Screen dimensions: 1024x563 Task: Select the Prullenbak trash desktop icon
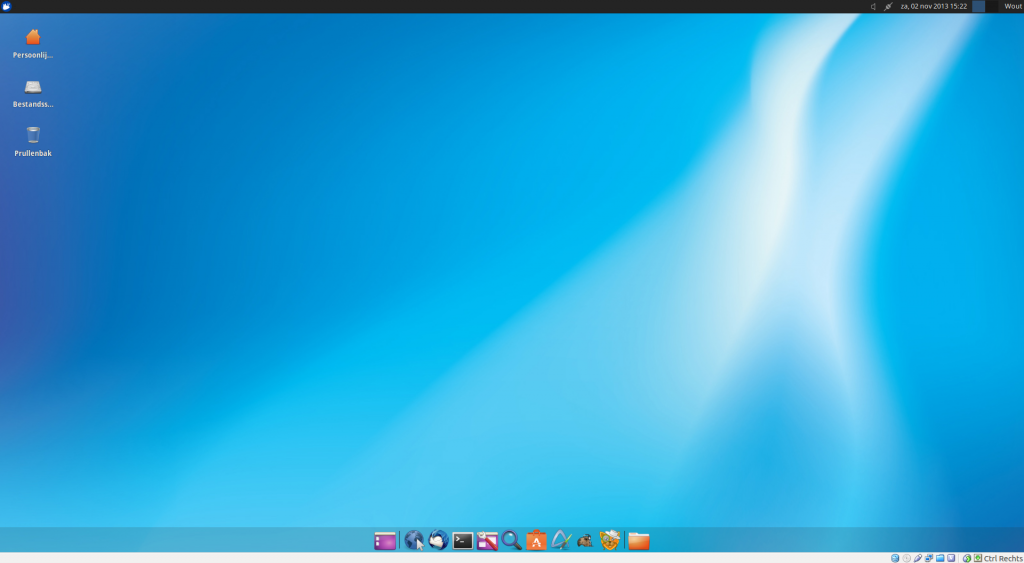click(x=33, y=135)
